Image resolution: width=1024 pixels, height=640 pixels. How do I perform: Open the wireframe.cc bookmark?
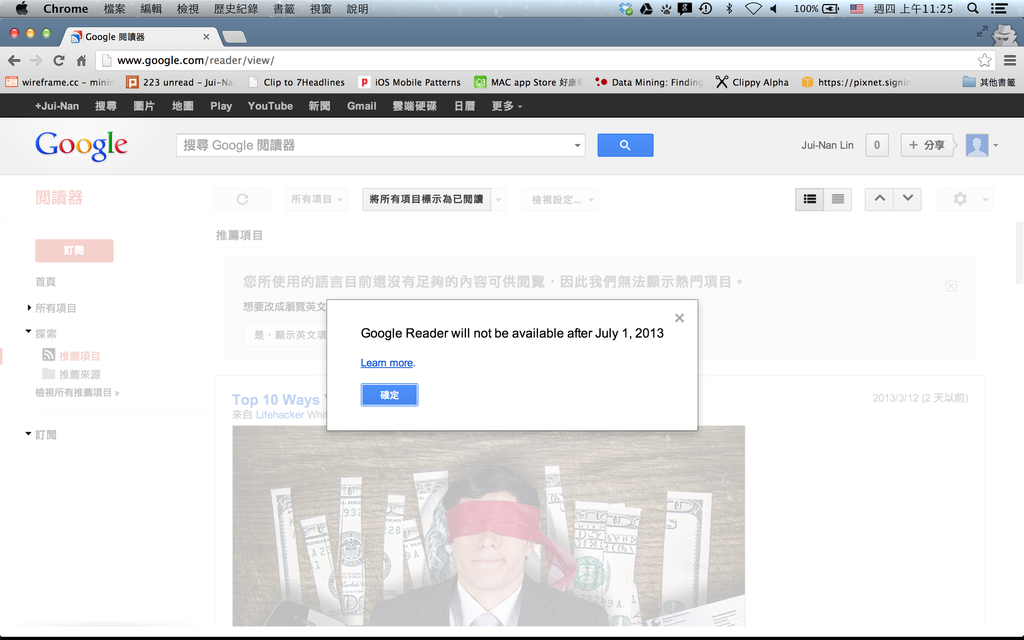tap(59, 82)
